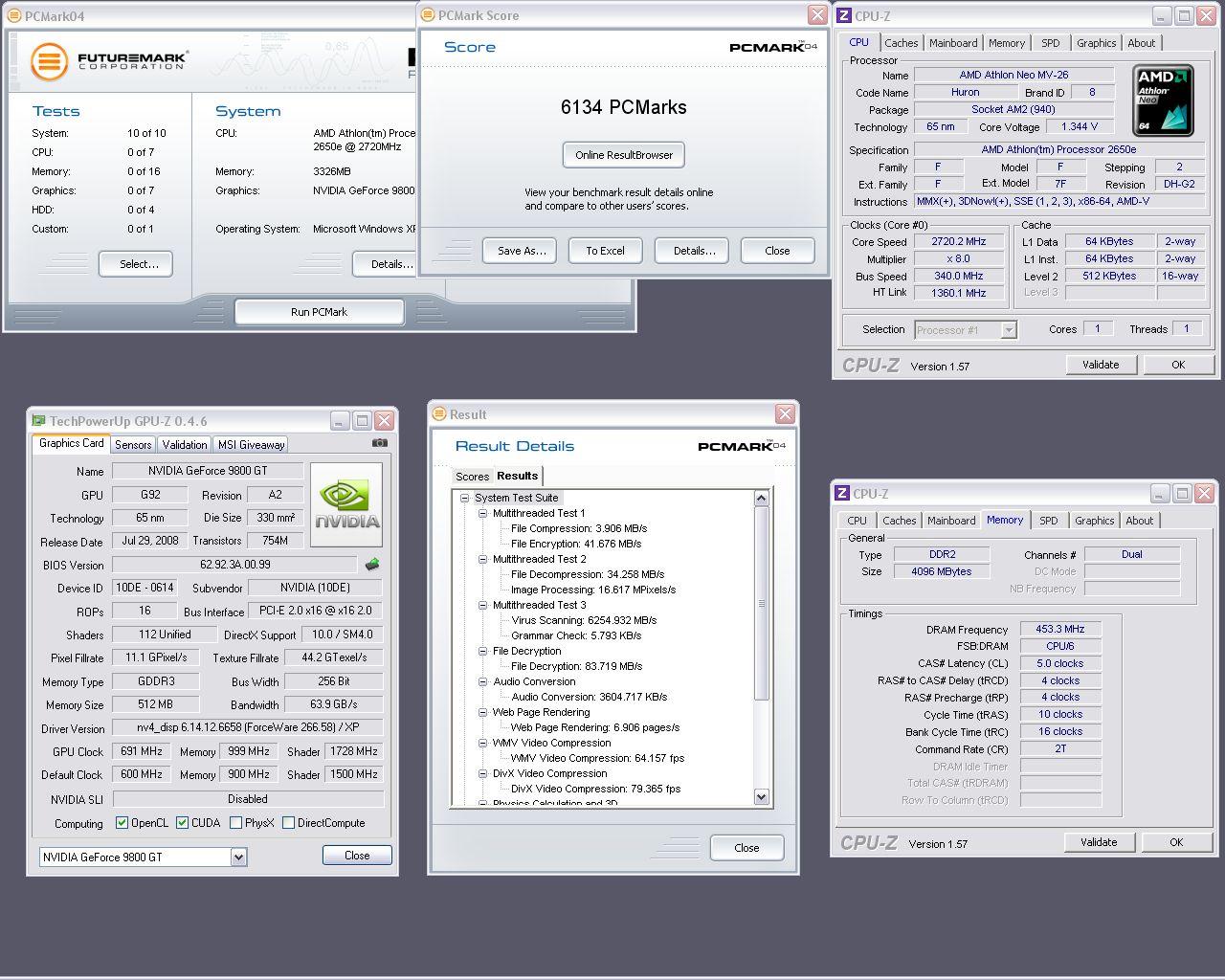Click Details... in PCMark Score window
Image resolution: width=1225 pixels, height=980 pixels.
click(x=694, y=251)
